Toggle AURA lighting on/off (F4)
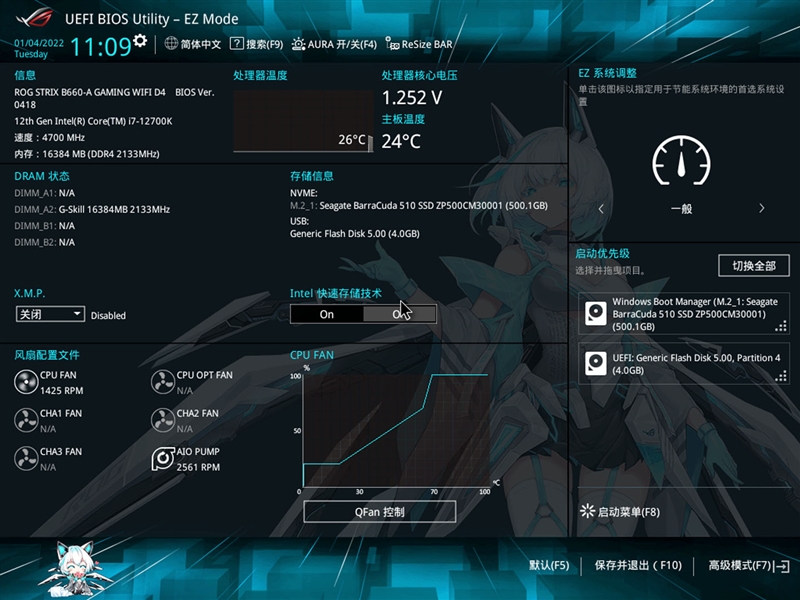Viewport: 800px width, 600px height. (x=334, y=44)
